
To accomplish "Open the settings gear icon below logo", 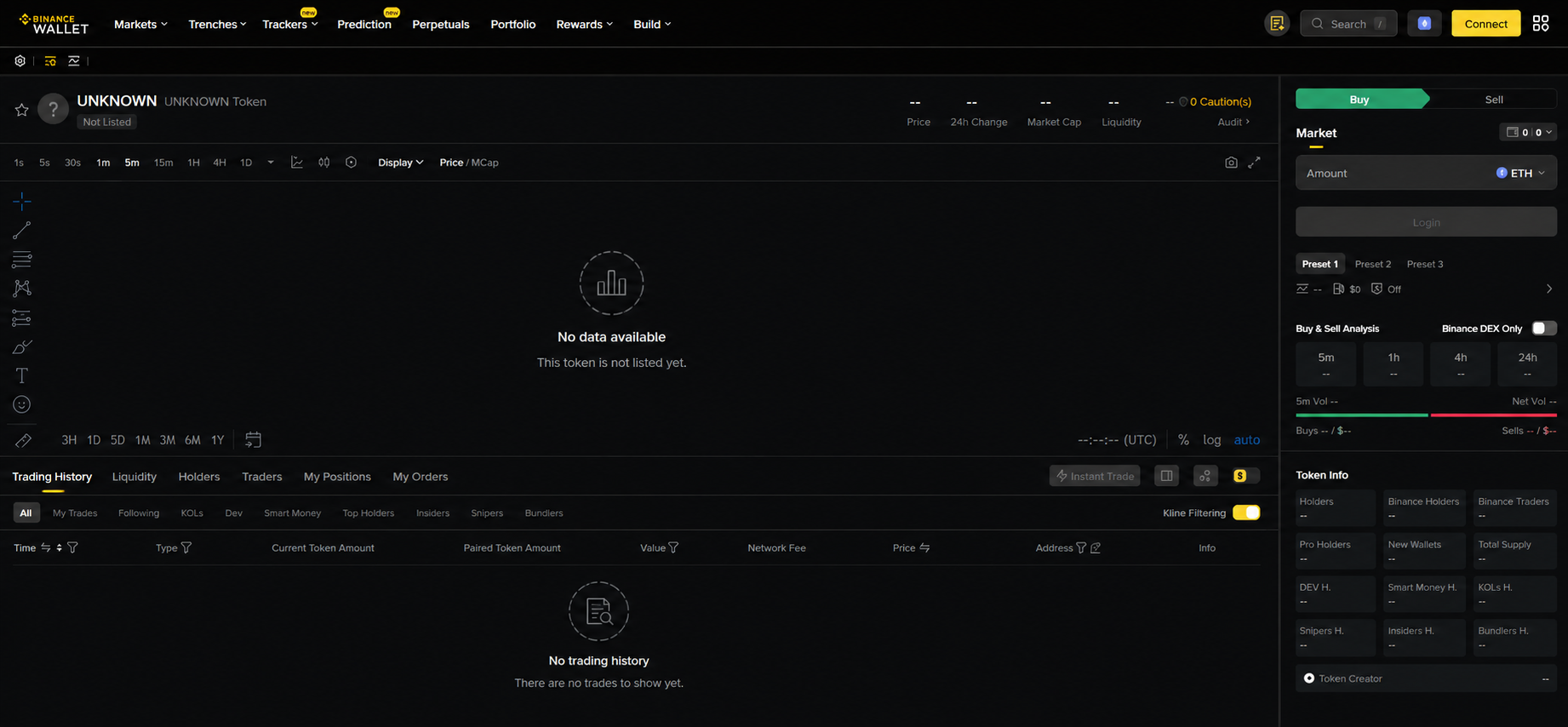I will coord(20,61).
